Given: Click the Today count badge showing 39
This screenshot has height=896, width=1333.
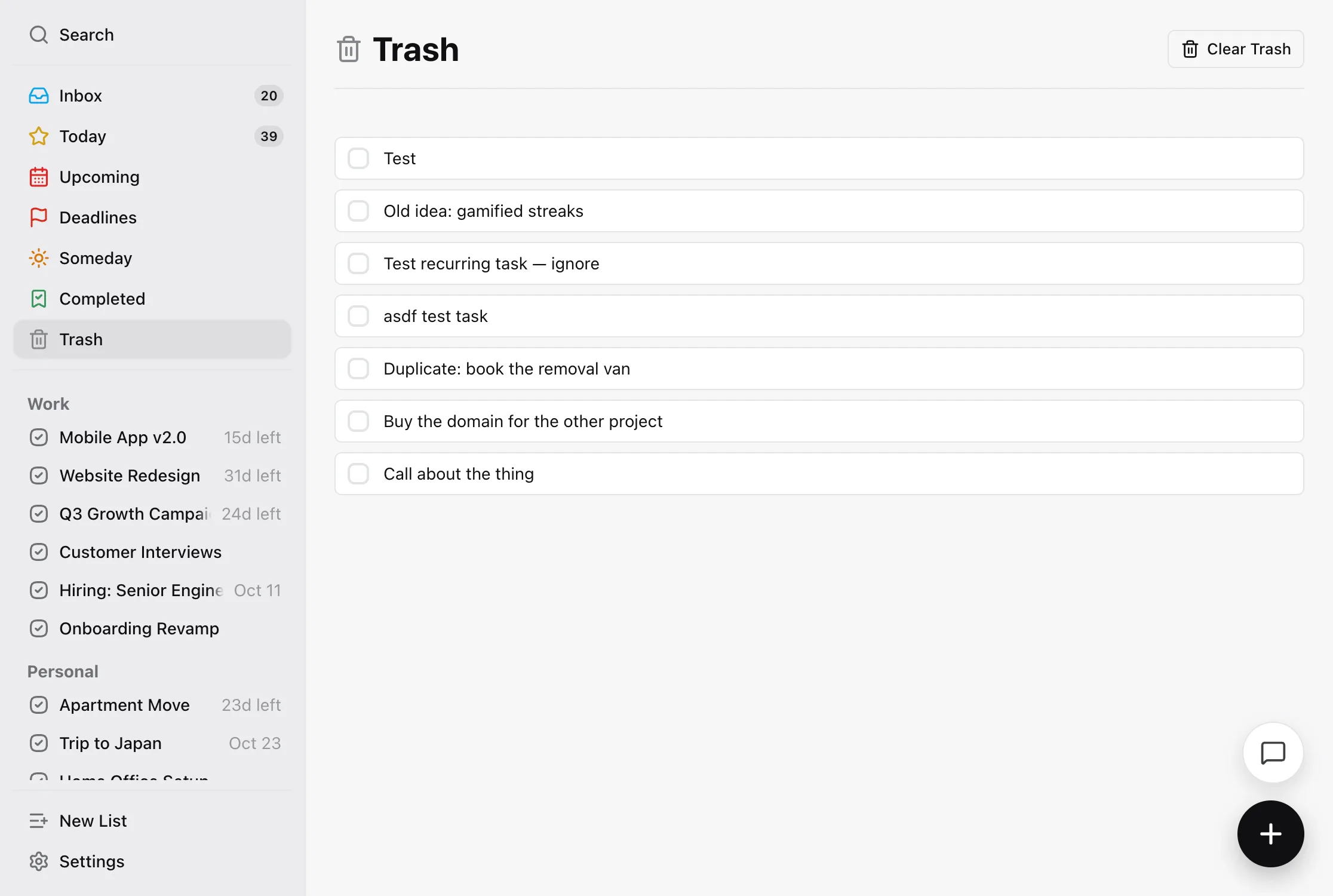Looking at the screenshot, I should point(269,136).
